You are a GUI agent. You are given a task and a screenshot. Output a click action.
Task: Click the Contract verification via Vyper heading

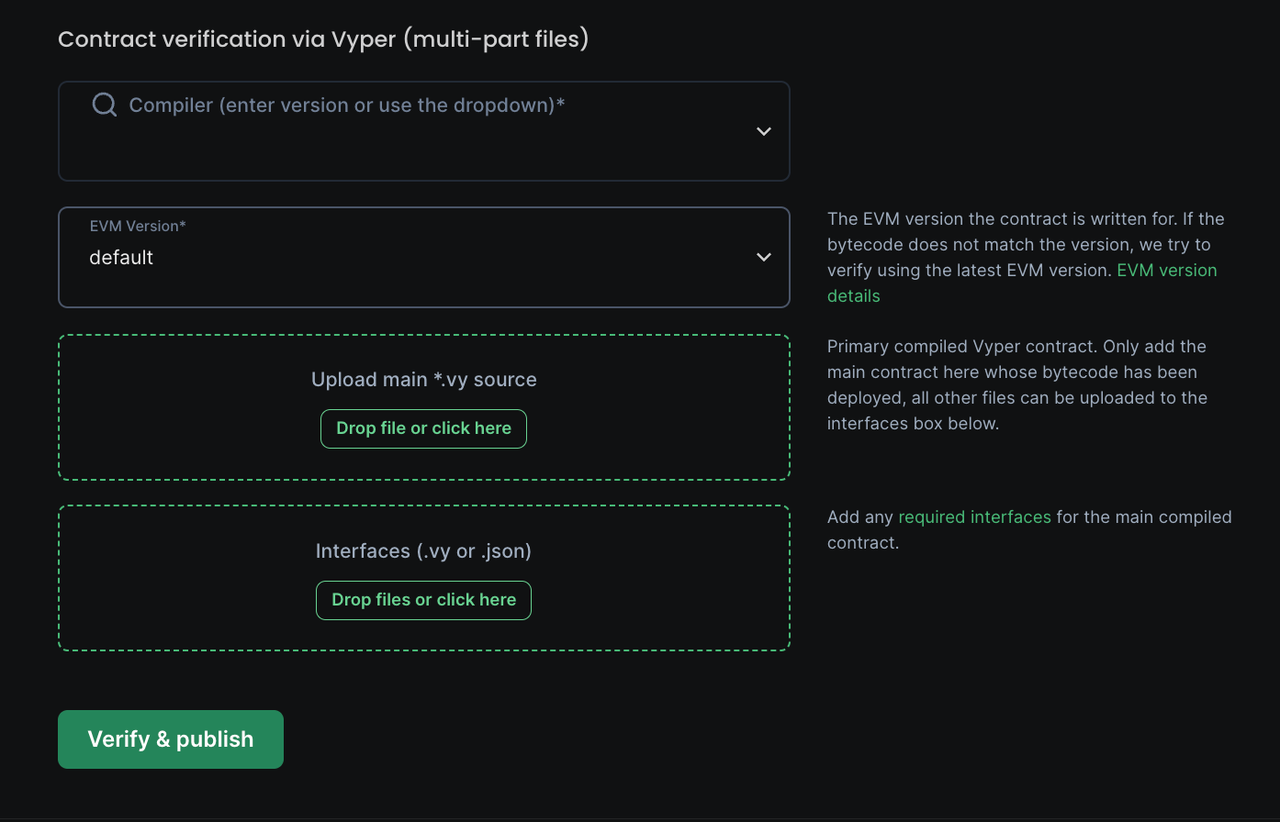coord(323,39)
